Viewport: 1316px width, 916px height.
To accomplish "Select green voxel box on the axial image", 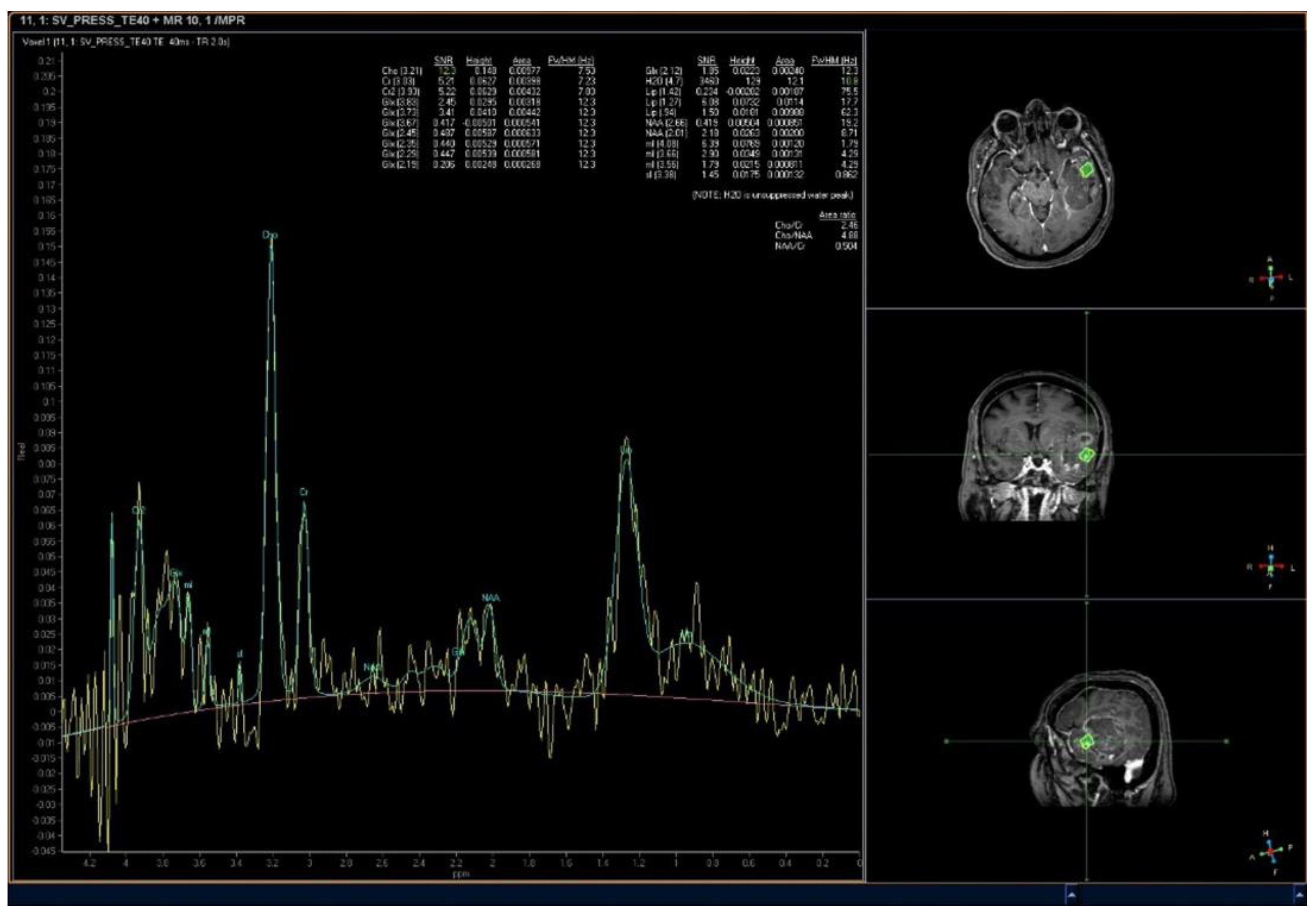I will pos(1086,169).
